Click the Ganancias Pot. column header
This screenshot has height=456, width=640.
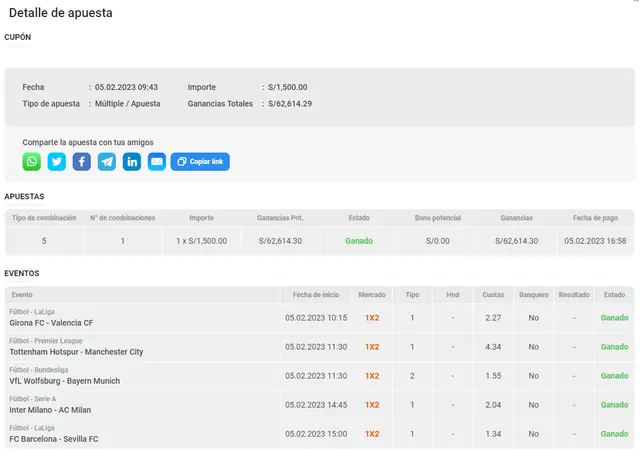click(x=280, y=218)
